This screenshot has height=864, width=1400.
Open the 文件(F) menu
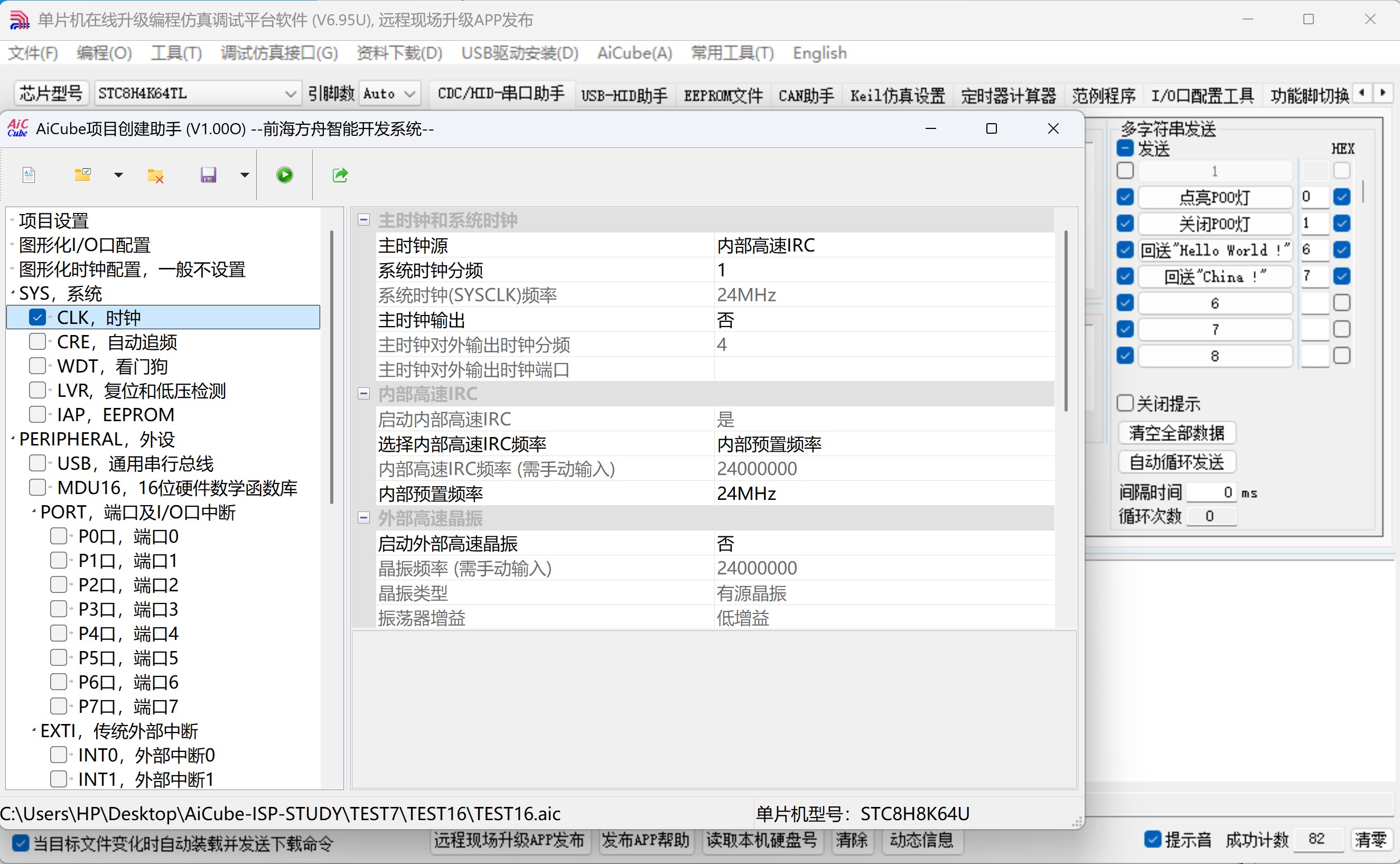pos(33,53)
